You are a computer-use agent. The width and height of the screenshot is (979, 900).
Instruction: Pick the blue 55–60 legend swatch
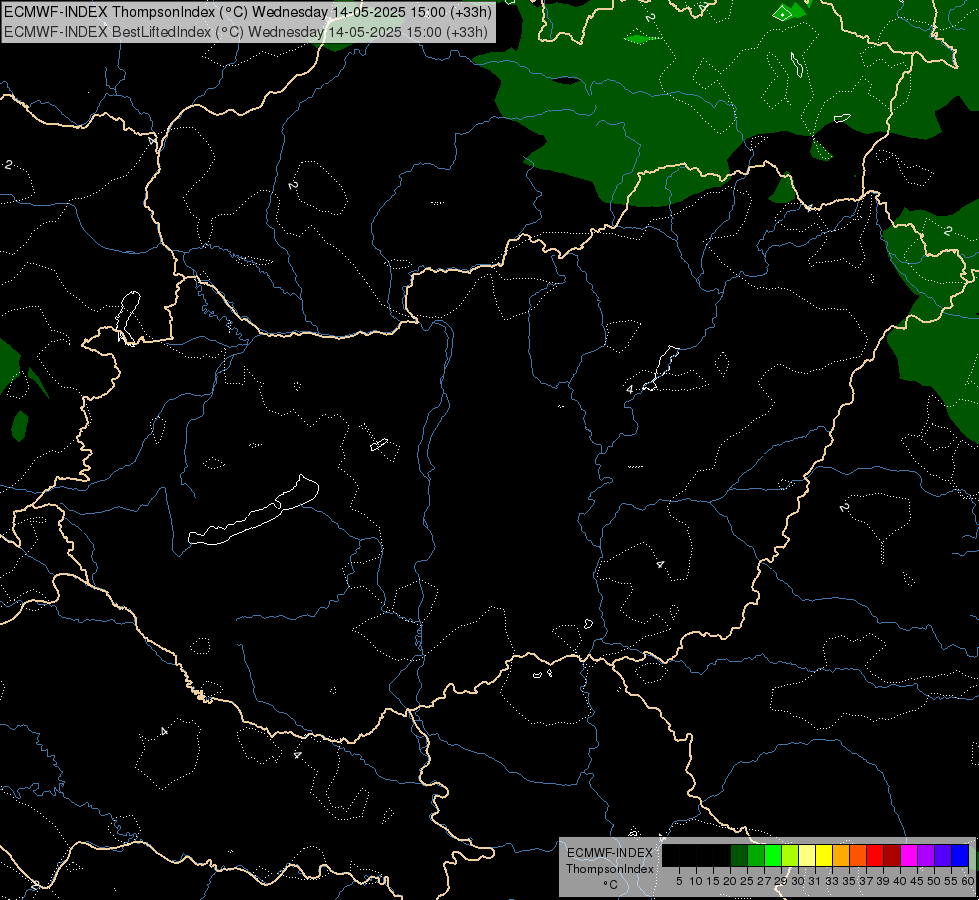[960, 855]
